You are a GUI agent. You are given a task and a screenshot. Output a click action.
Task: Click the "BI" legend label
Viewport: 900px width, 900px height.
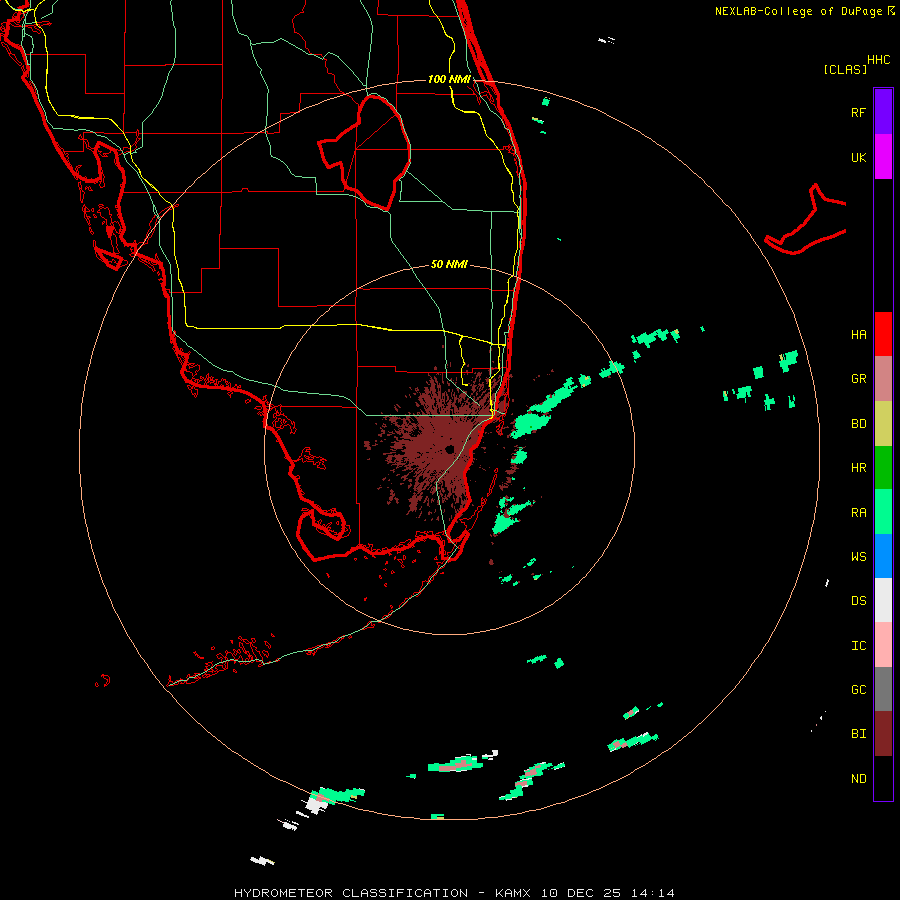(x=858, y=734)
